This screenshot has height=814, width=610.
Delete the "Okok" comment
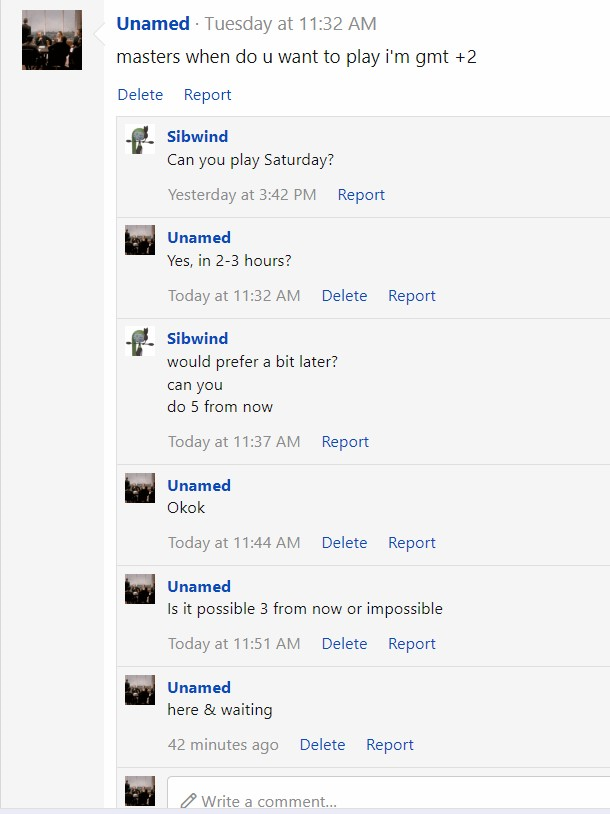pos(345,542)
